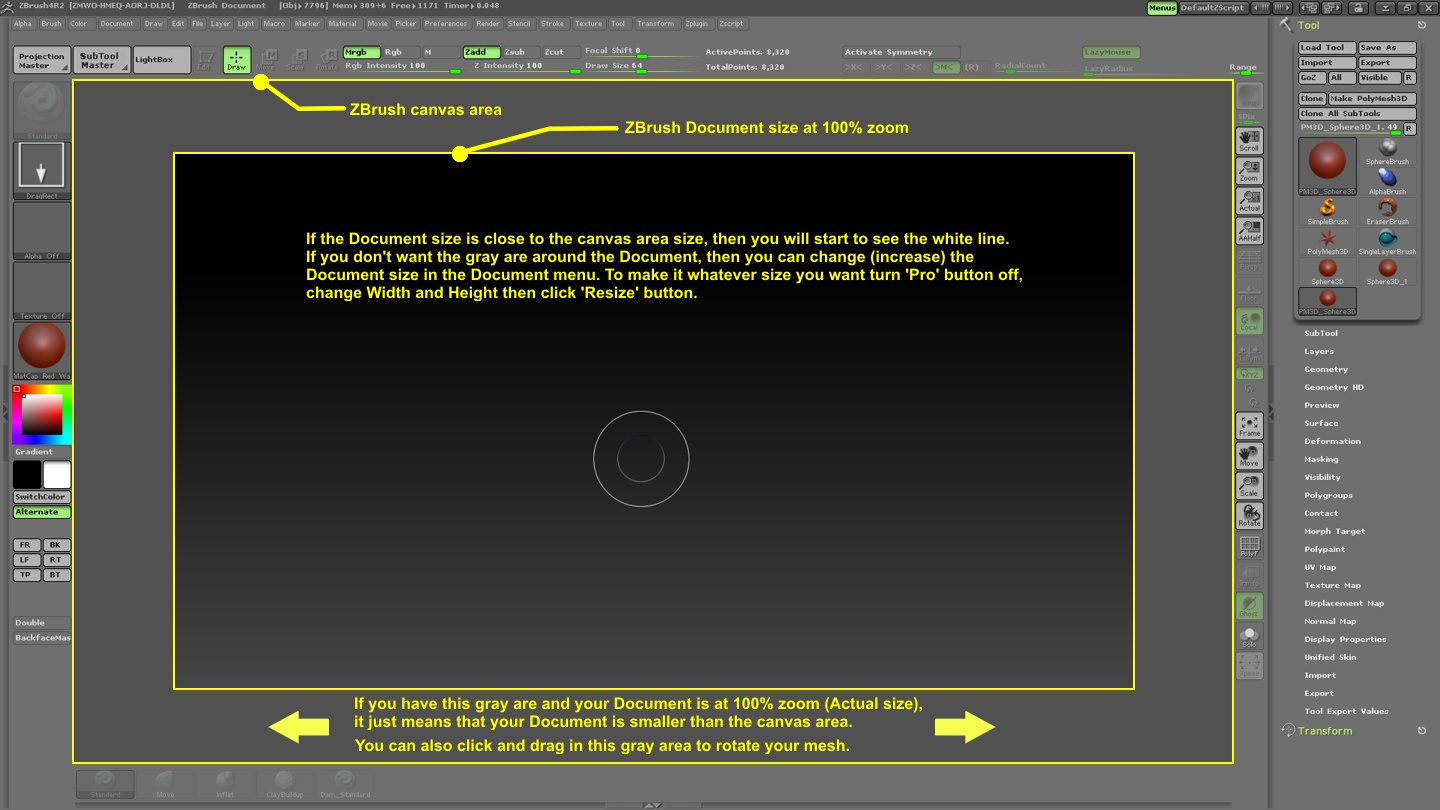Click the Frame mesh icon

(x=1250, y=426)
